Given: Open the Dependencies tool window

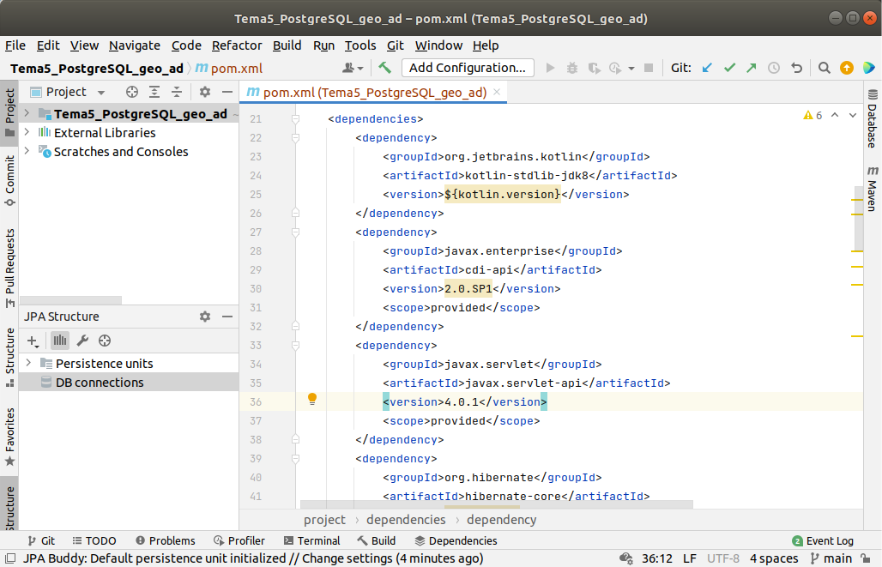Looking at the screenshot, I should pos(456,541).
